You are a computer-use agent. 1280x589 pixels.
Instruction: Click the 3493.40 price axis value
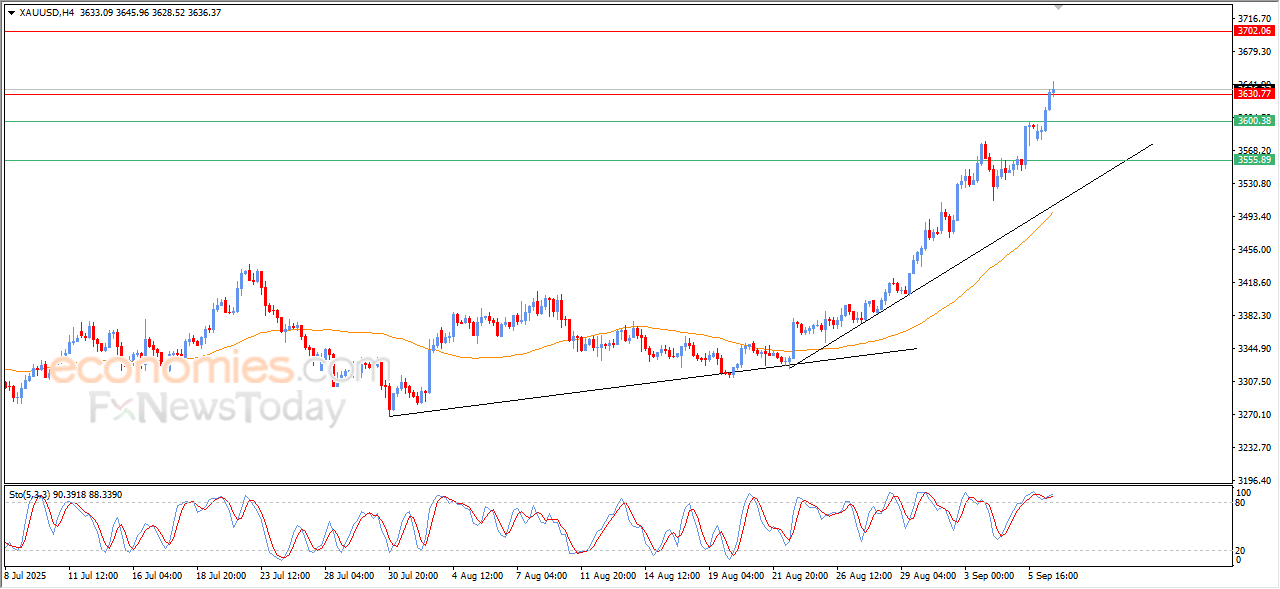tap(1254, 217)
